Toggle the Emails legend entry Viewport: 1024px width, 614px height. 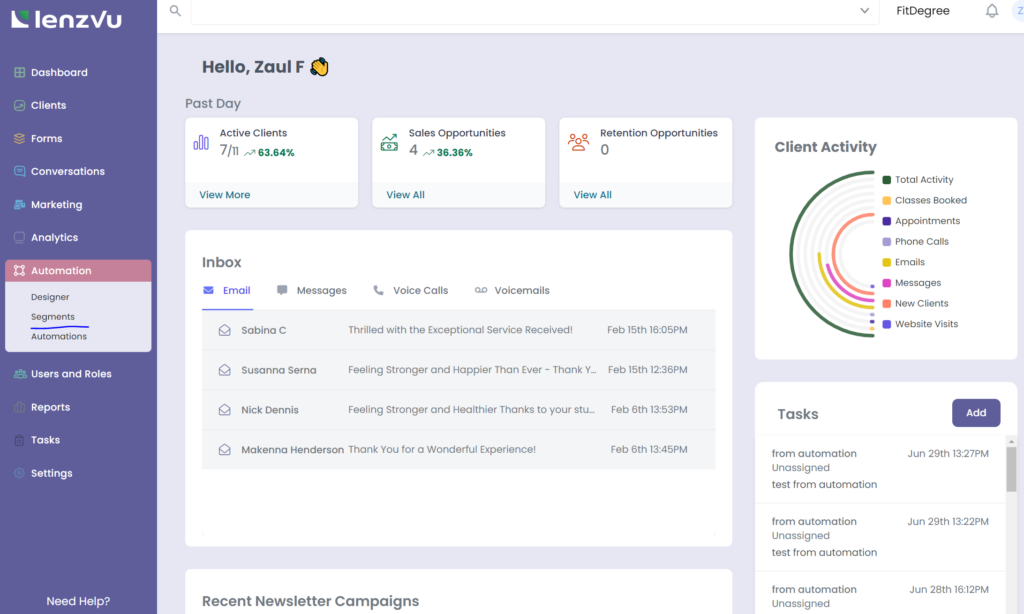coord(910,262)
